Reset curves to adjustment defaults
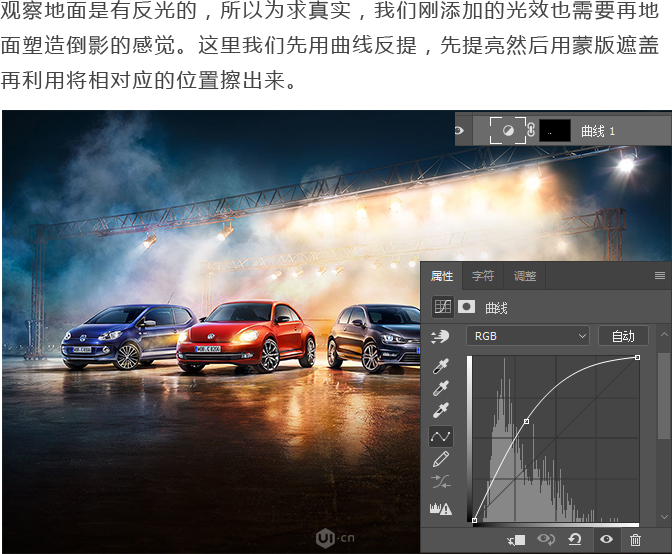This screenshot has height=554, width=672. click(575, 540)
